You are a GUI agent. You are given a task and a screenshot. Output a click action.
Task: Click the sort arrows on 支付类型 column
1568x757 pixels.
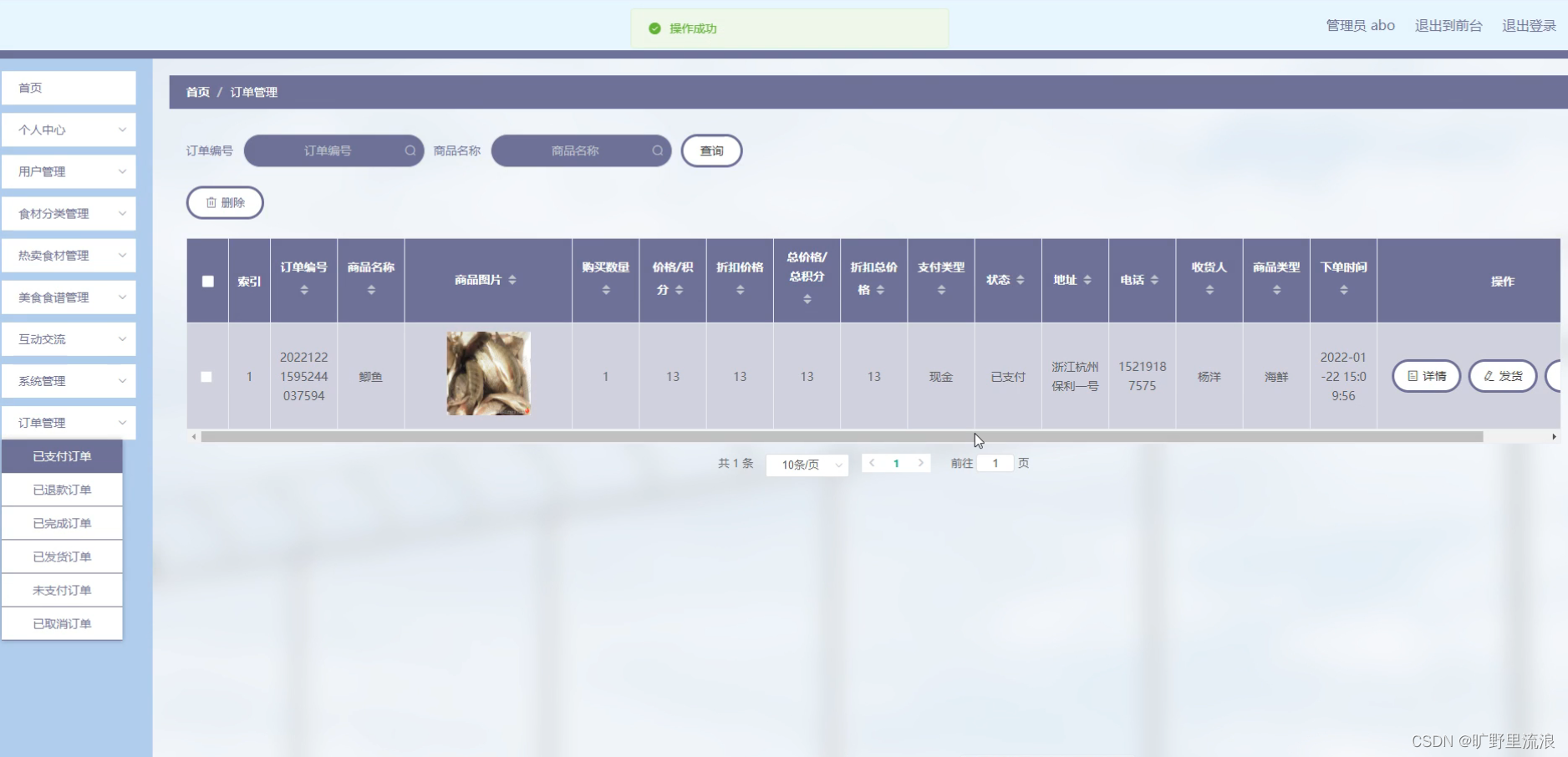pos(941,290)
